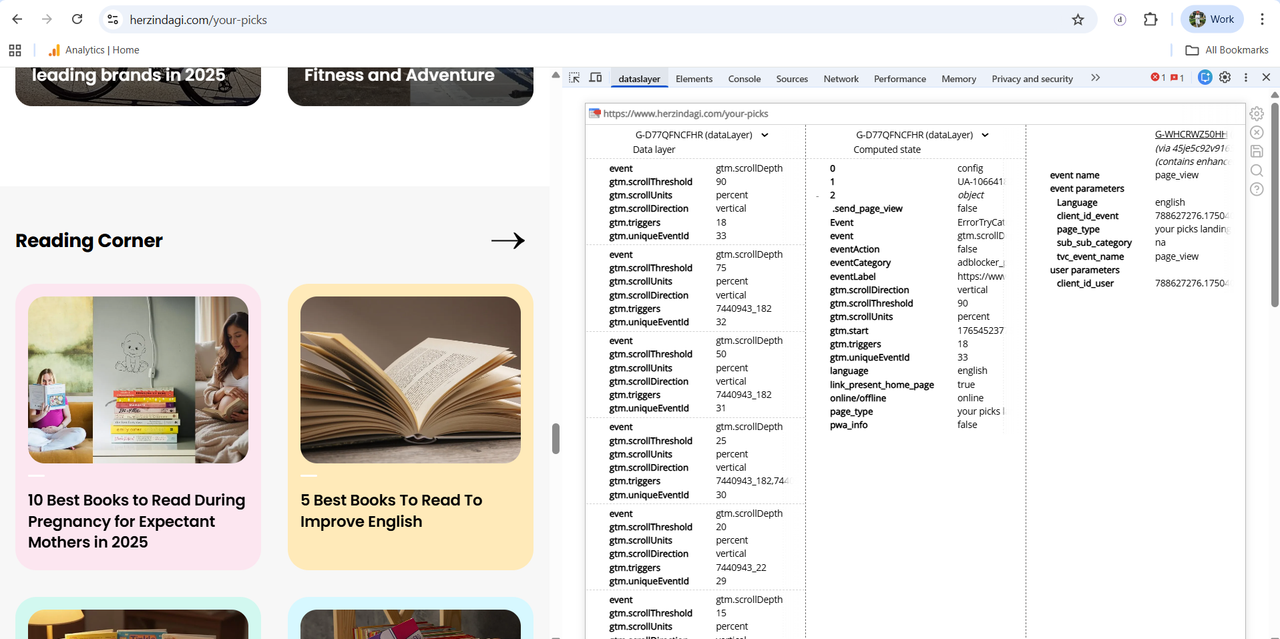Click the red error count badge
The image size is (1280, 639).
(1158, 78)
